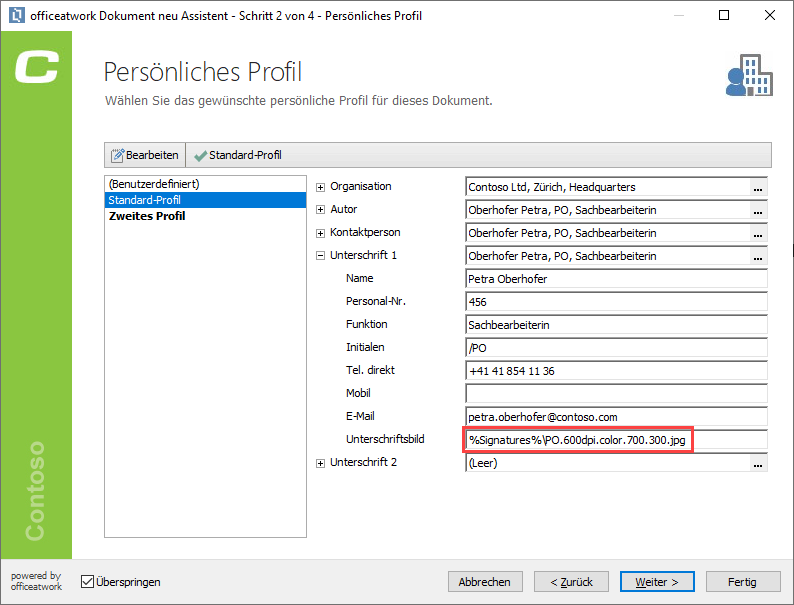Click the powered by officeatwork text

[x=36, y=581]
